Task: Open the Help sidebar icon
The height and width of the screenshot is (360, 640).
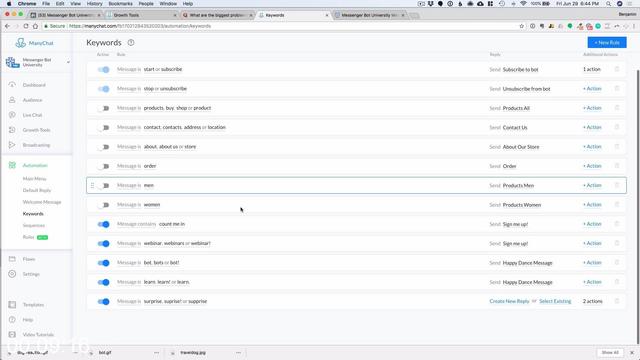Action: coord(12,320)
